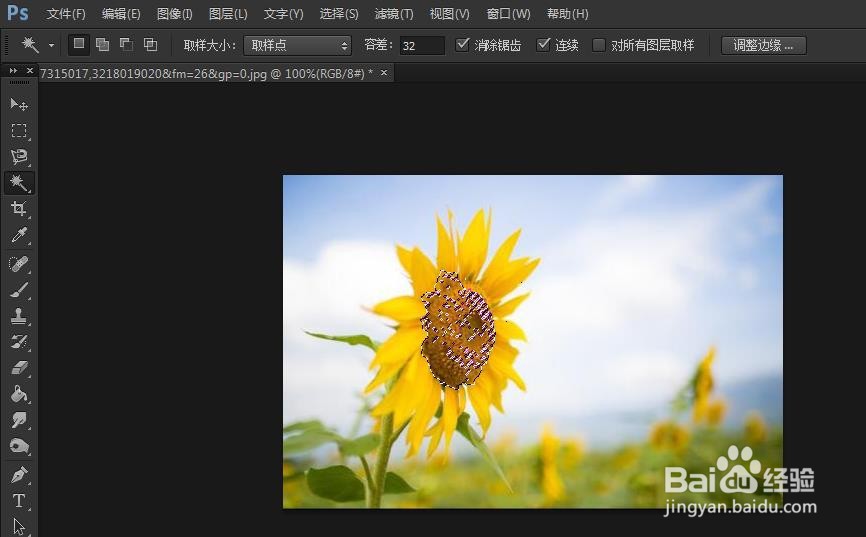The image size is (866, 537).
Task: Click the Photoshop Ps logo
Action: (x=17, y=13)
